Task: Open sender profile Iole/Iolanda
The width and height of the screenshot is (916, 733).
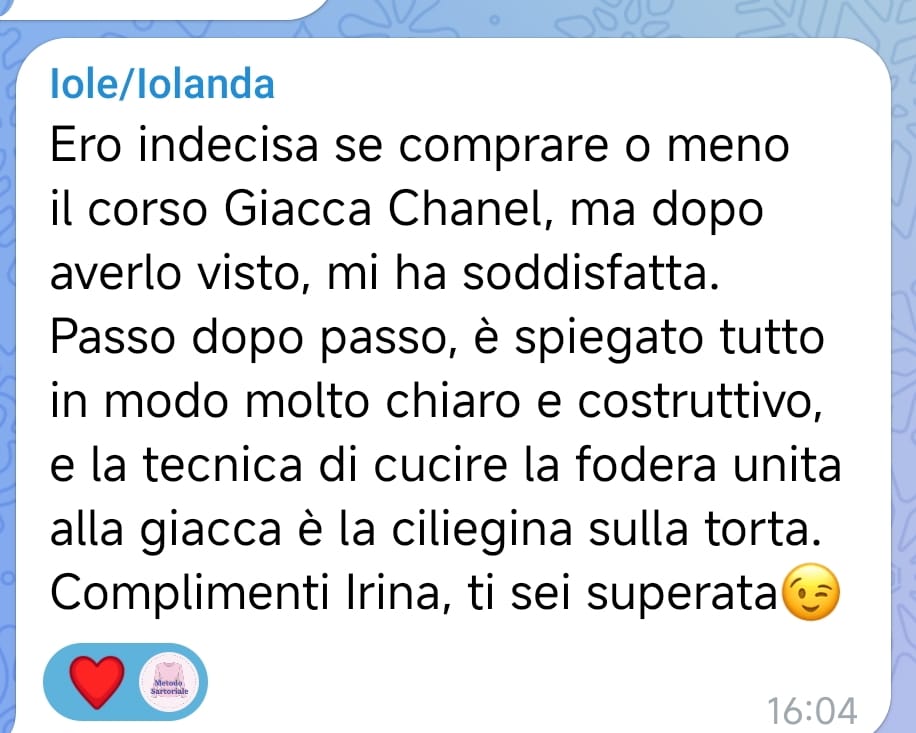Action: pyautogui.click(x=162, y=84)
